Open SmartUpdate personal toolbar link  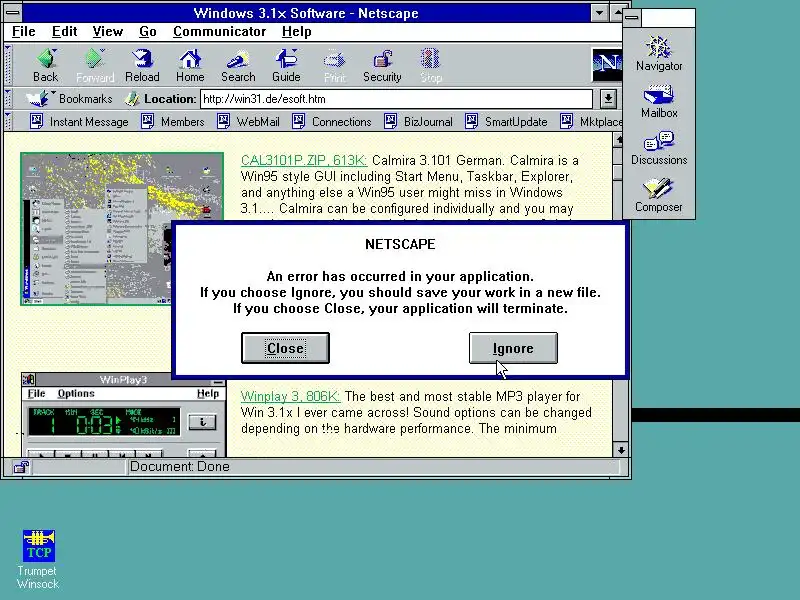click(506, 121)
